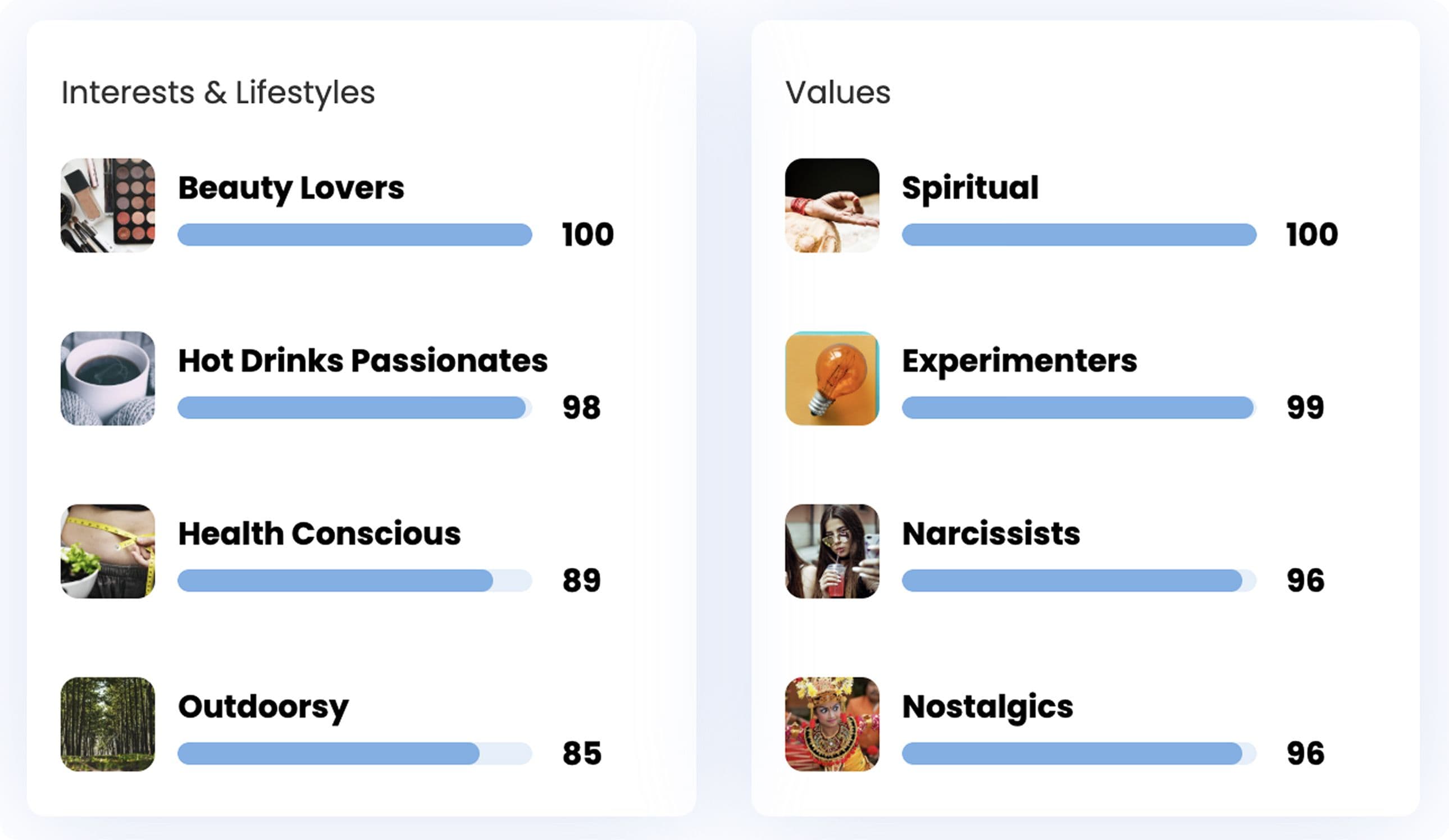Select the Health Conscious measuring tape image
1449x840 pixels.
point(107,551)
